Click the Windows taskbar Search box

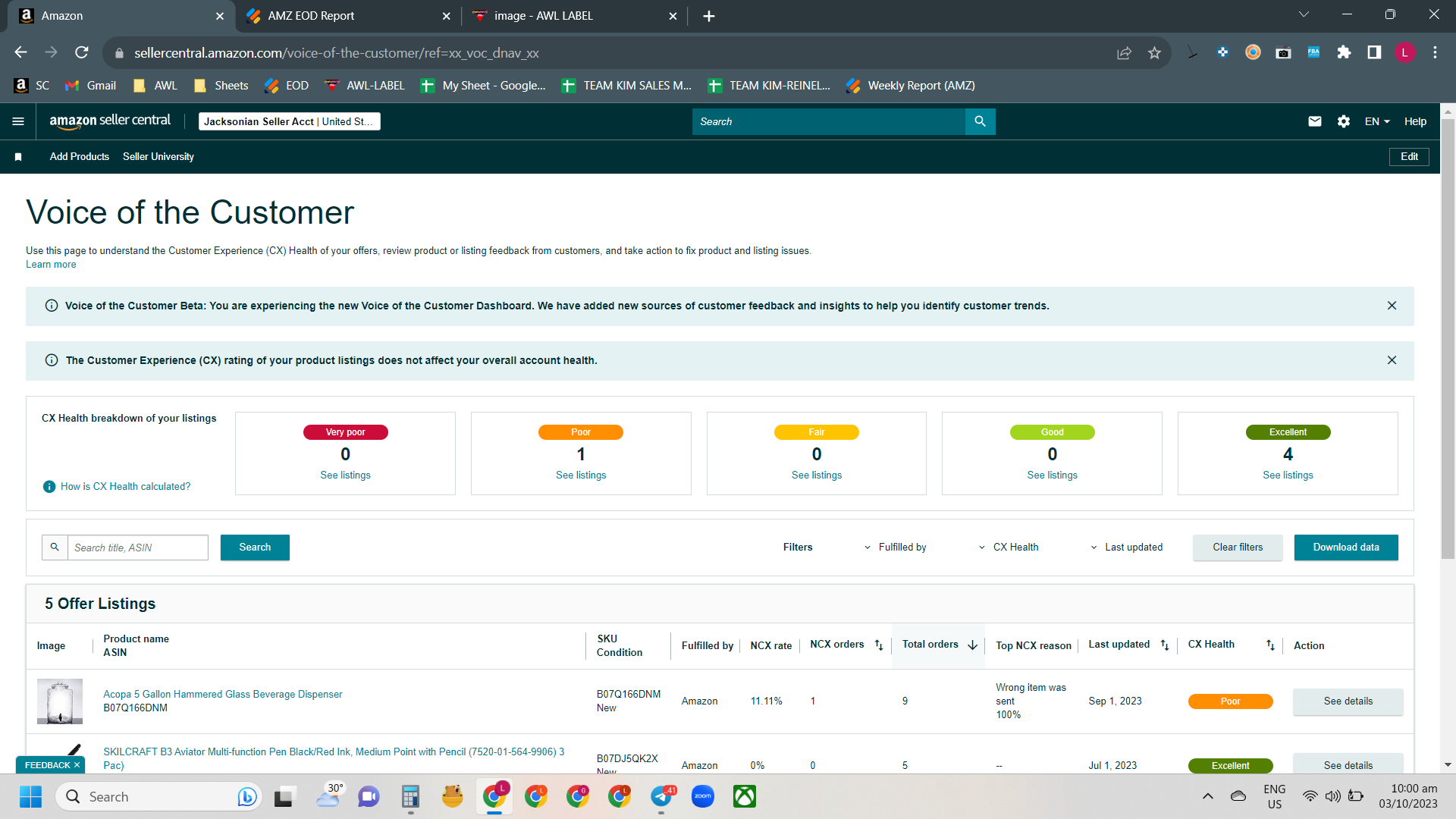pyautogui.click(x=159, y=796)
